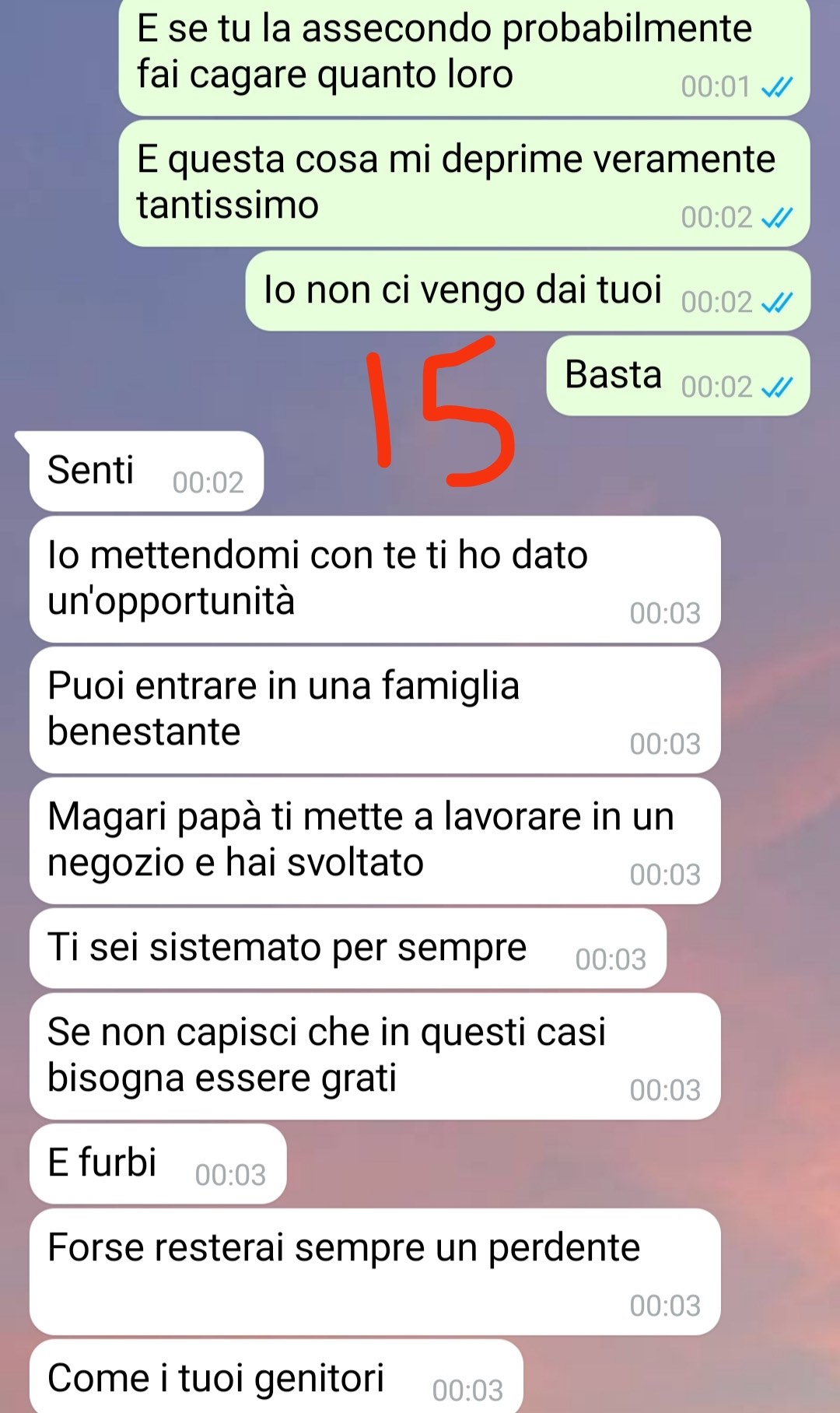840x1413 pixels.
Task: Select message "Forse resterai sempre un perdente"
Action: click(x=375, y=1271)
